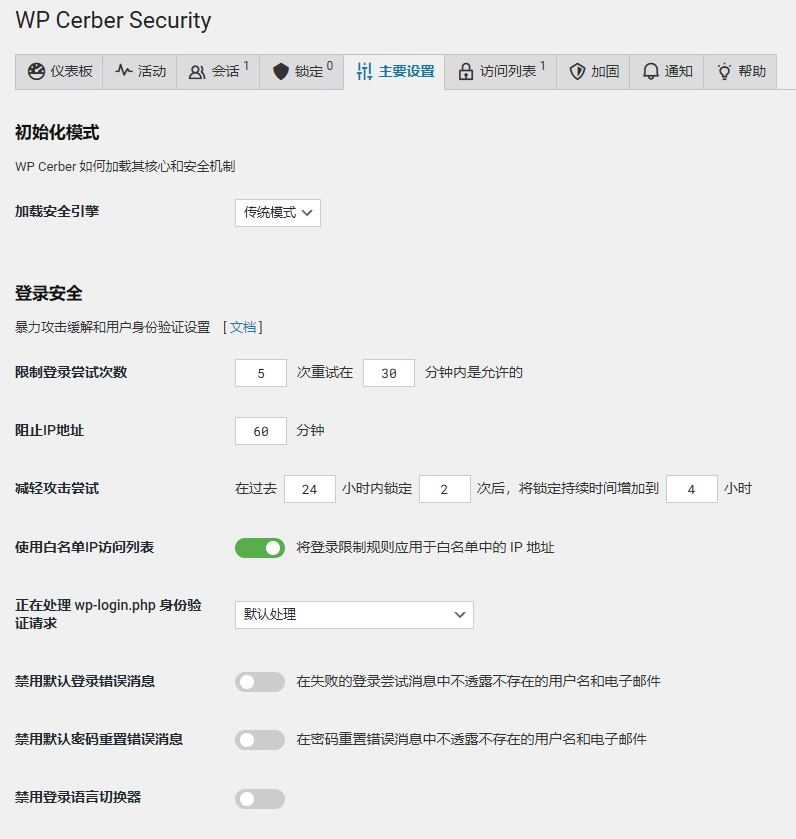Open the 文档 documentation link
This screenshot has height=839, width=796.
243,327
